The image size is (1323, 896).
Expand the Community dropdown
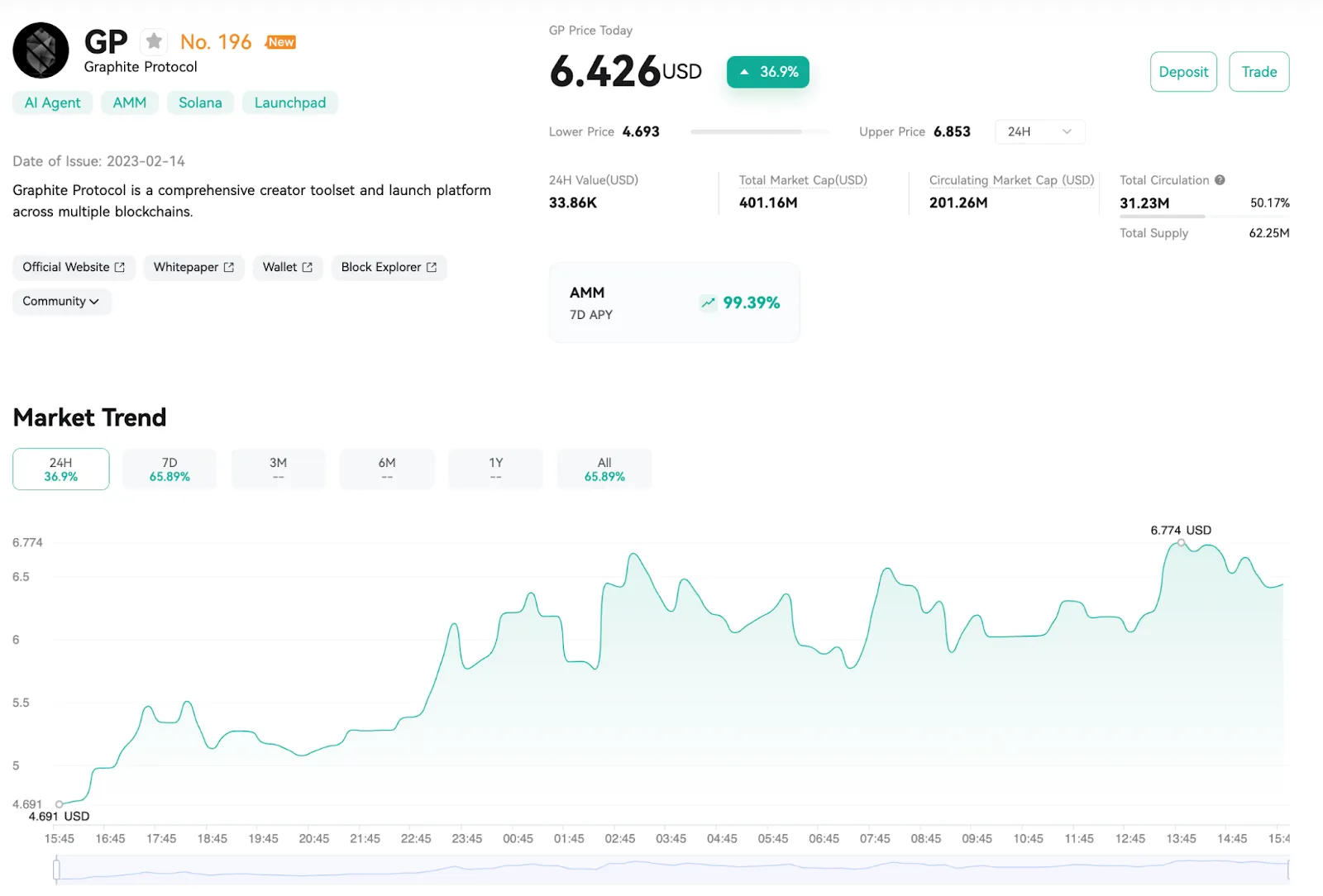coord(61,301)
